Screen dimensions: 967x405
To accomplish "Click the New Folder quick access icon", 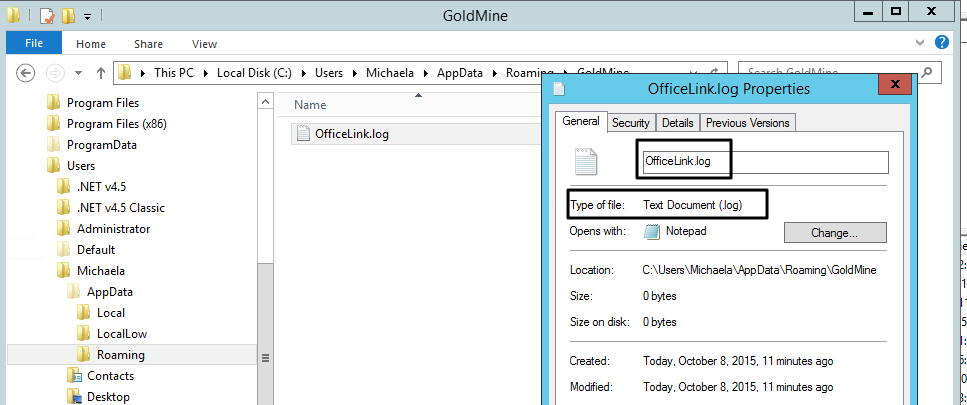I will tap(68, 16).
